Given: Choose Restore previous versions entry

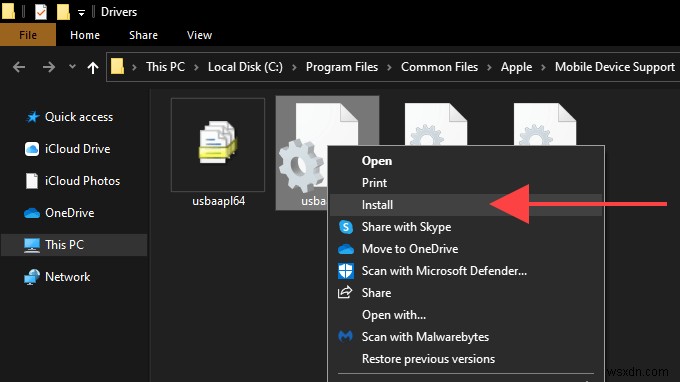Looking at the screenshot, I should pos(466,359).
